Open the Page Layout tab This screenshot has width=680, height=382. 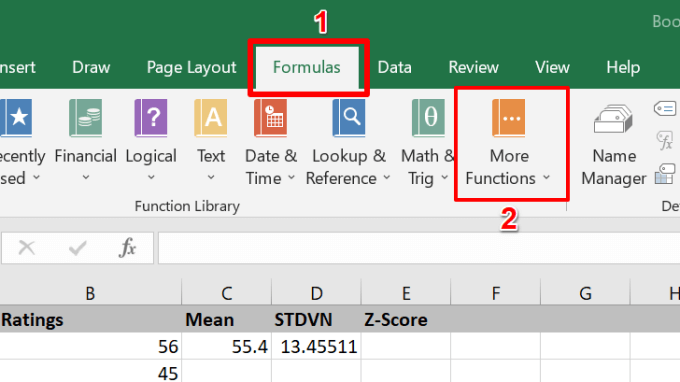(x=191, y=68)
